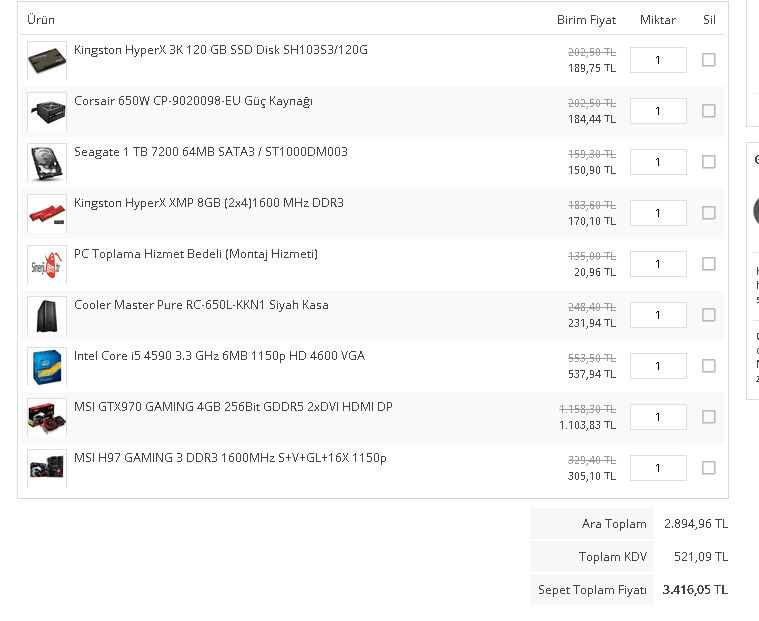Open Cooler Master Pure RC-650L-KKN1 link
The height and width of the screenshot is (621, 759).
201,305
